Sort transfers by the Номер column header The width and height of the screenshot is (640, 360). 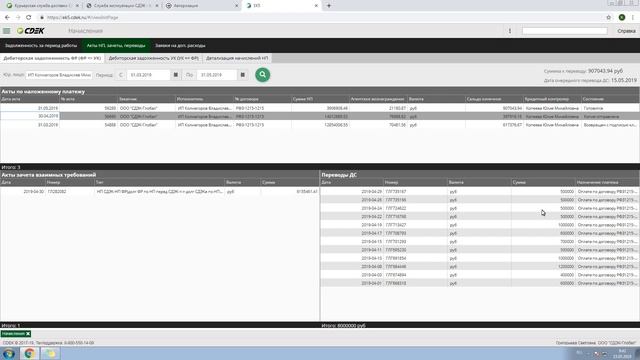pos(415,182)
